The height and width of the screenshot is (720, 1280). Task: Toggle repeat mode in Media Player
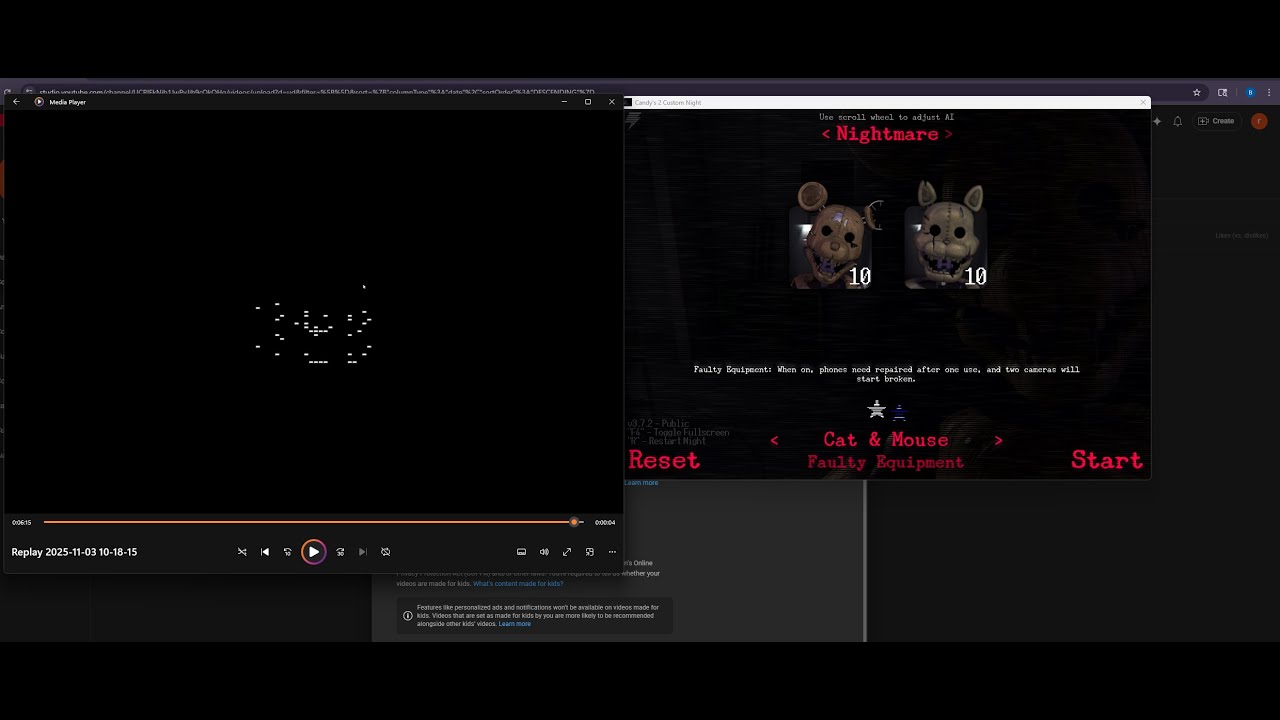tap(386, 552)
